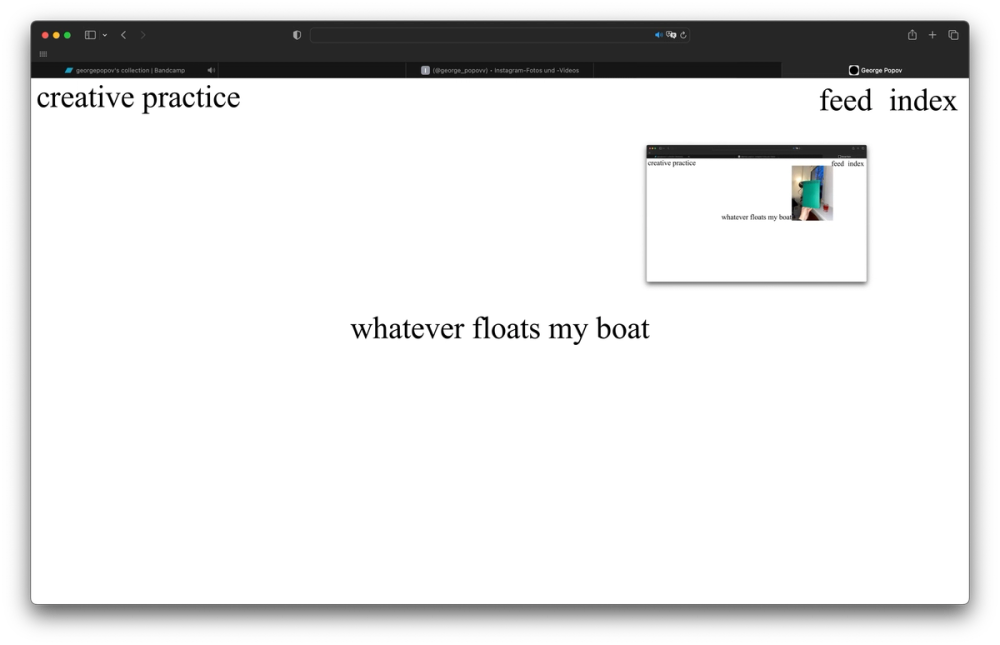This screenshot has width=1000, height=645.
Task: Enter full screen with the green button
Action: 67,35
